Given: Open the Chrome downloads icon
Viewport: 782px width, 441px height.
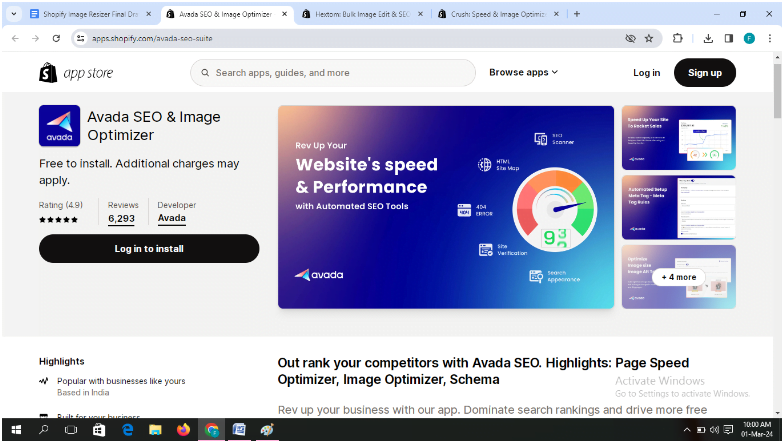Looking at the screenshot, I should 708,38.
